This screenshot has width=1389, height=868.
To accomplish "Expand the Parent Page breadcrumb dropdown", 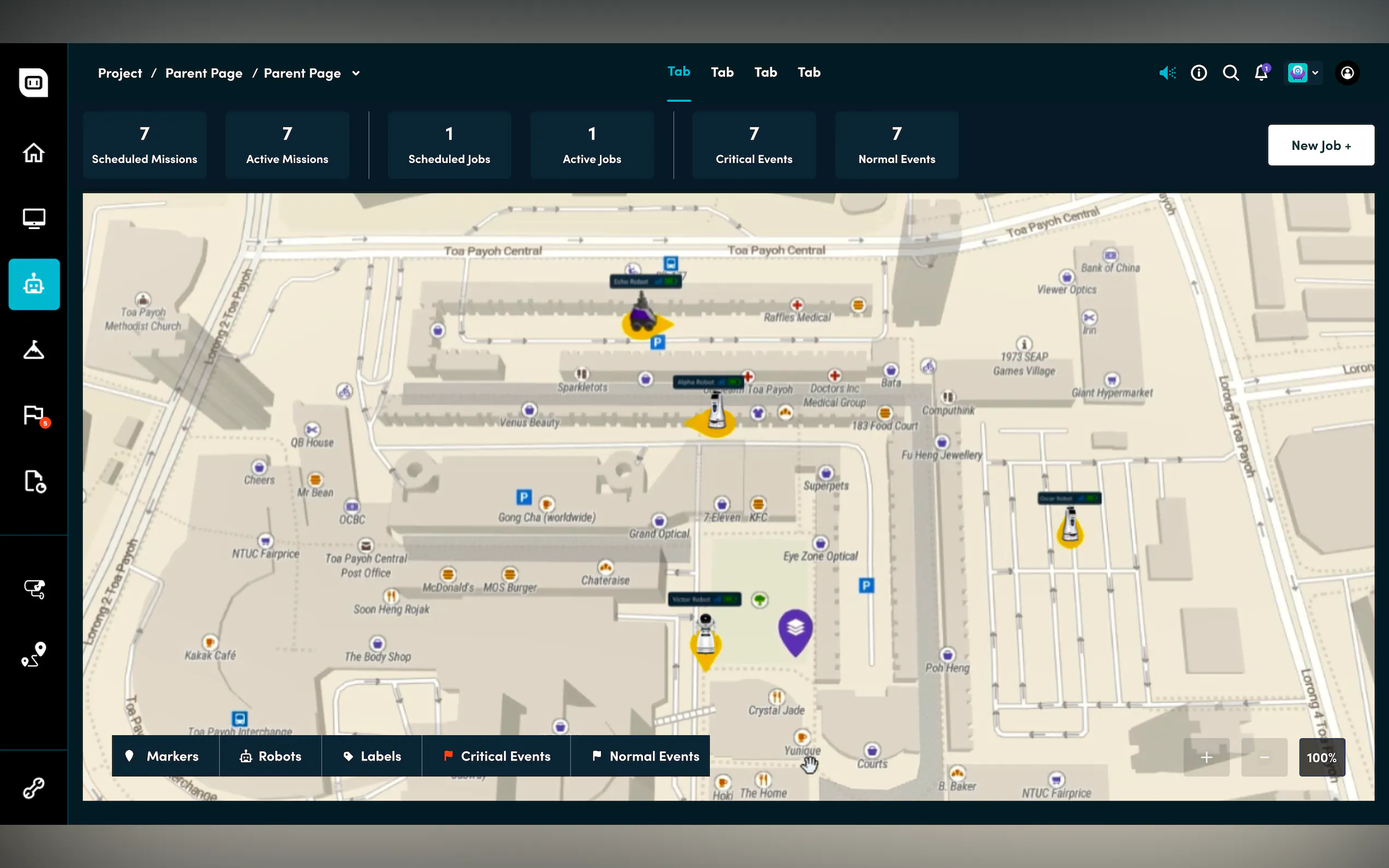I will pyautogui.click(x=356, y=73).
